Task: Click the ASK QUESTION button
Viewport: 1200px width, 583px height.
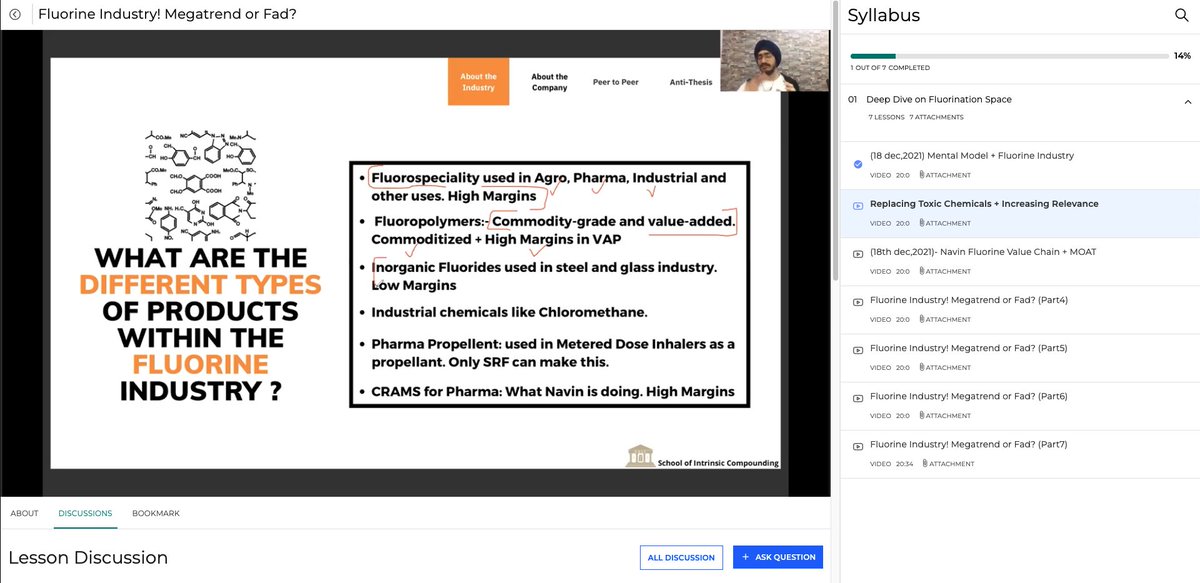Action: [778, 557]
